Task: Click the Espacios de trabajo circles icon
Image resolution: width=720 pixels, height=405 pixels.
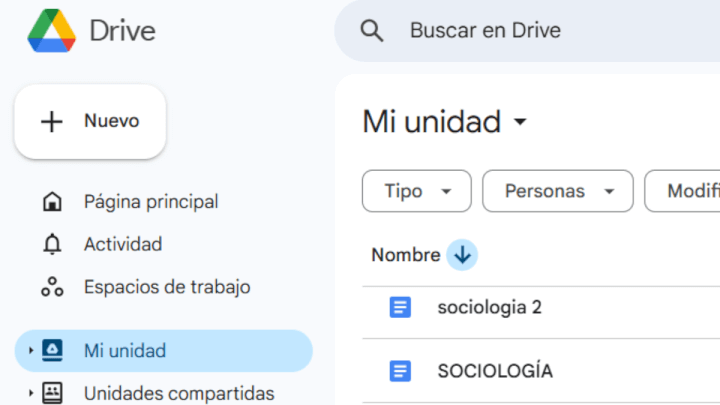Action: tap(52, 287)
